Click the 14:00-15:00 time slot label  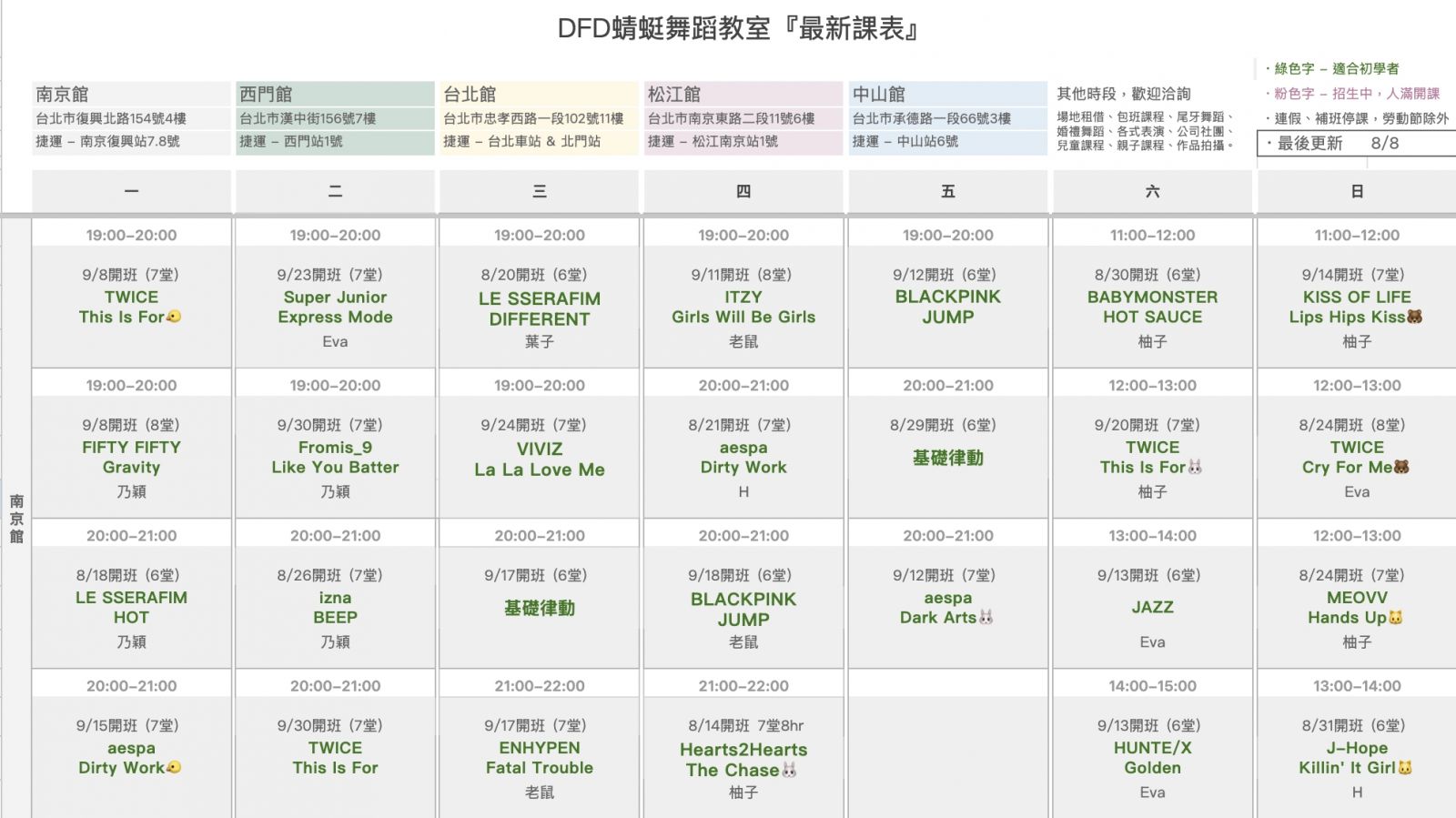click(x=1152, y=686)
